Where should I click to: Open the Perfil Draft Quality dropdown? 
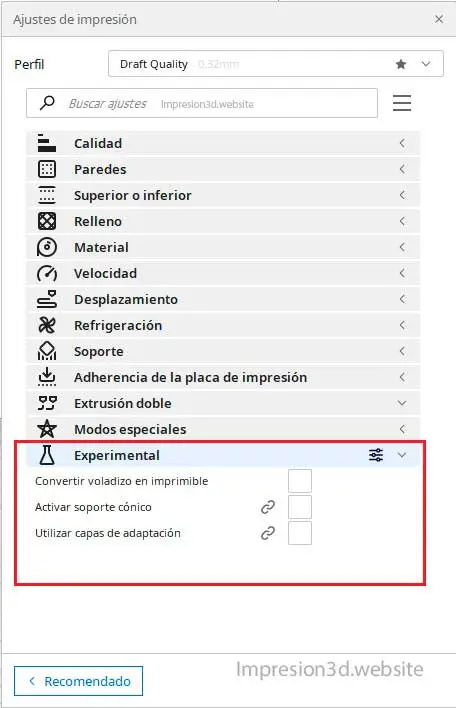(x=276, y=64)
